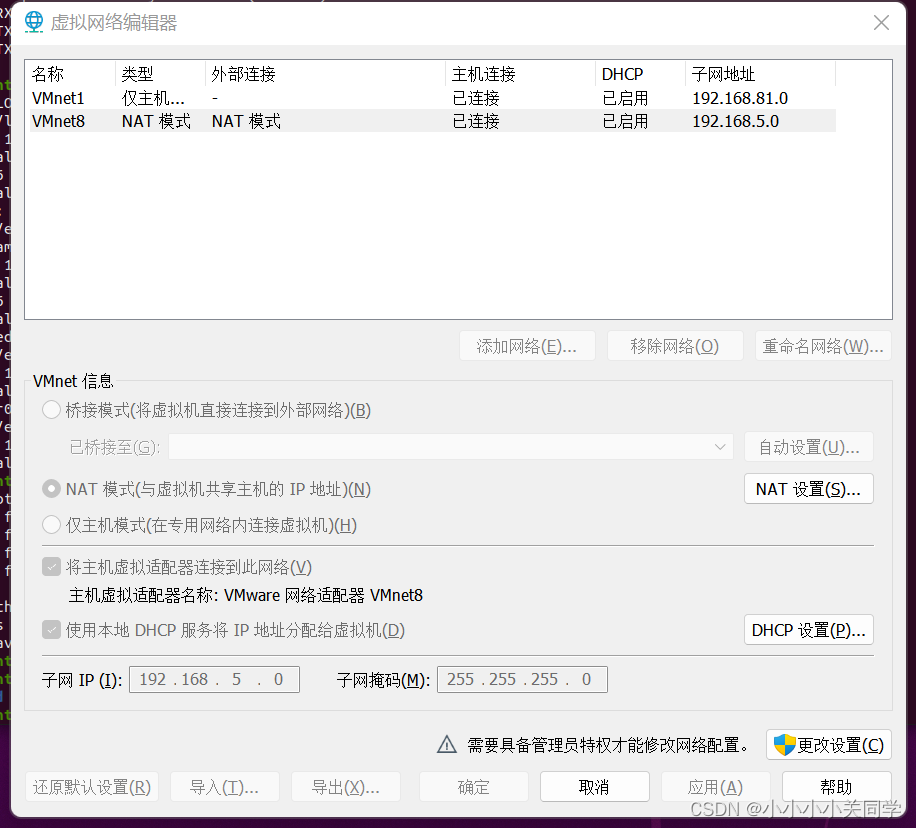916x828 pixels.
Task: Click 已启用 DHCP cell in VMnet8 row
Action: pyautogui.click(x=625, y=121)
